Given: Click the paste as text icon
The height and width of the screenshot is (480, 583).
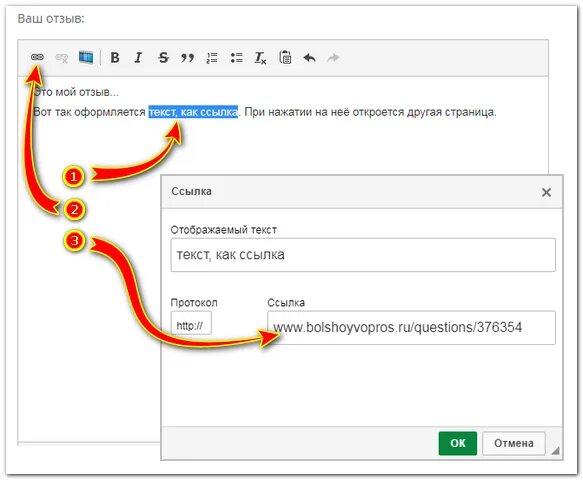Looking at the screenshot, I should [285, 57].
